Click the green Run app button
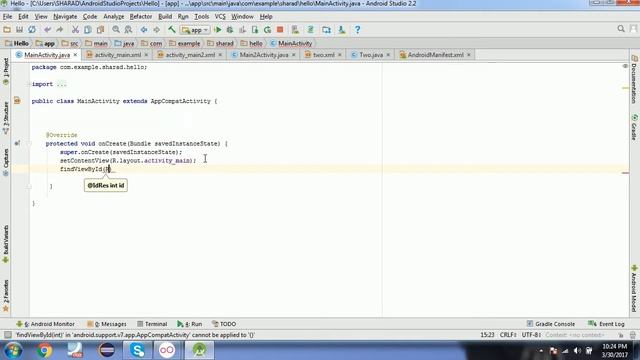640x360 pixels. pos(218,30)
